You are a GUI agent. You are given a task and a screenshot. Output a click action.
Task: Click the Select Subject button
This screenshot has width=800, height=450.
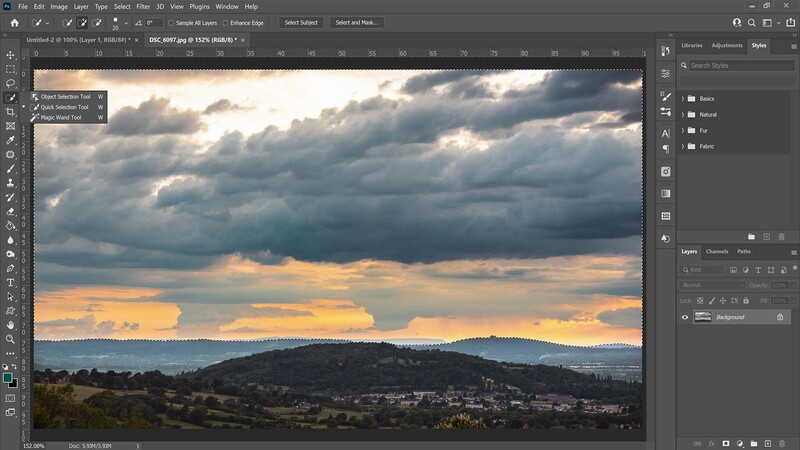pos(301,22)
